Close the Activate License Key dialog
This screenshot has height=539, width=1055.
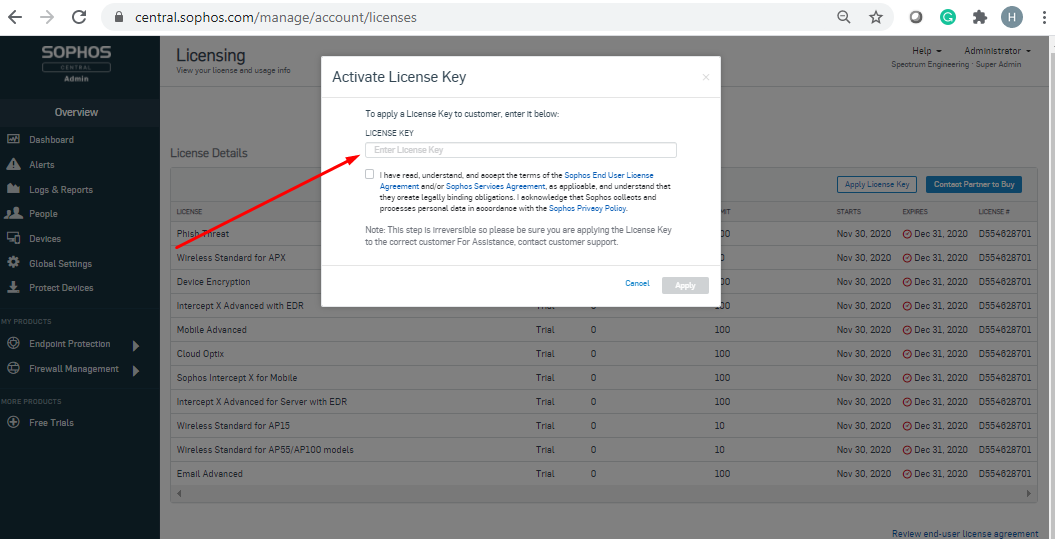coord(706,77)
